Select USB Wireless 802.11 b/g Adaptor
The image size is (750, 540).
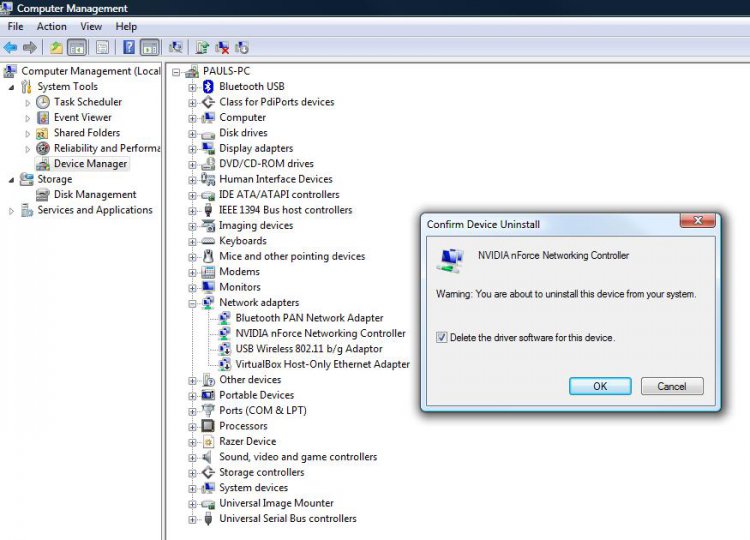tap(309, 349)
